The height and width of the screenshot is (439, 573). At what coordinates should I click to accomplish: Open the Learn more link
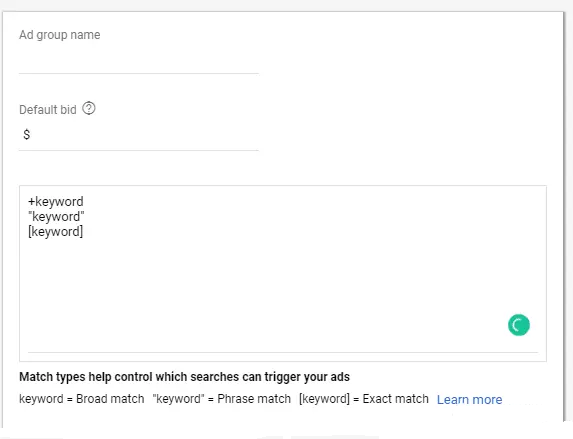470,400
